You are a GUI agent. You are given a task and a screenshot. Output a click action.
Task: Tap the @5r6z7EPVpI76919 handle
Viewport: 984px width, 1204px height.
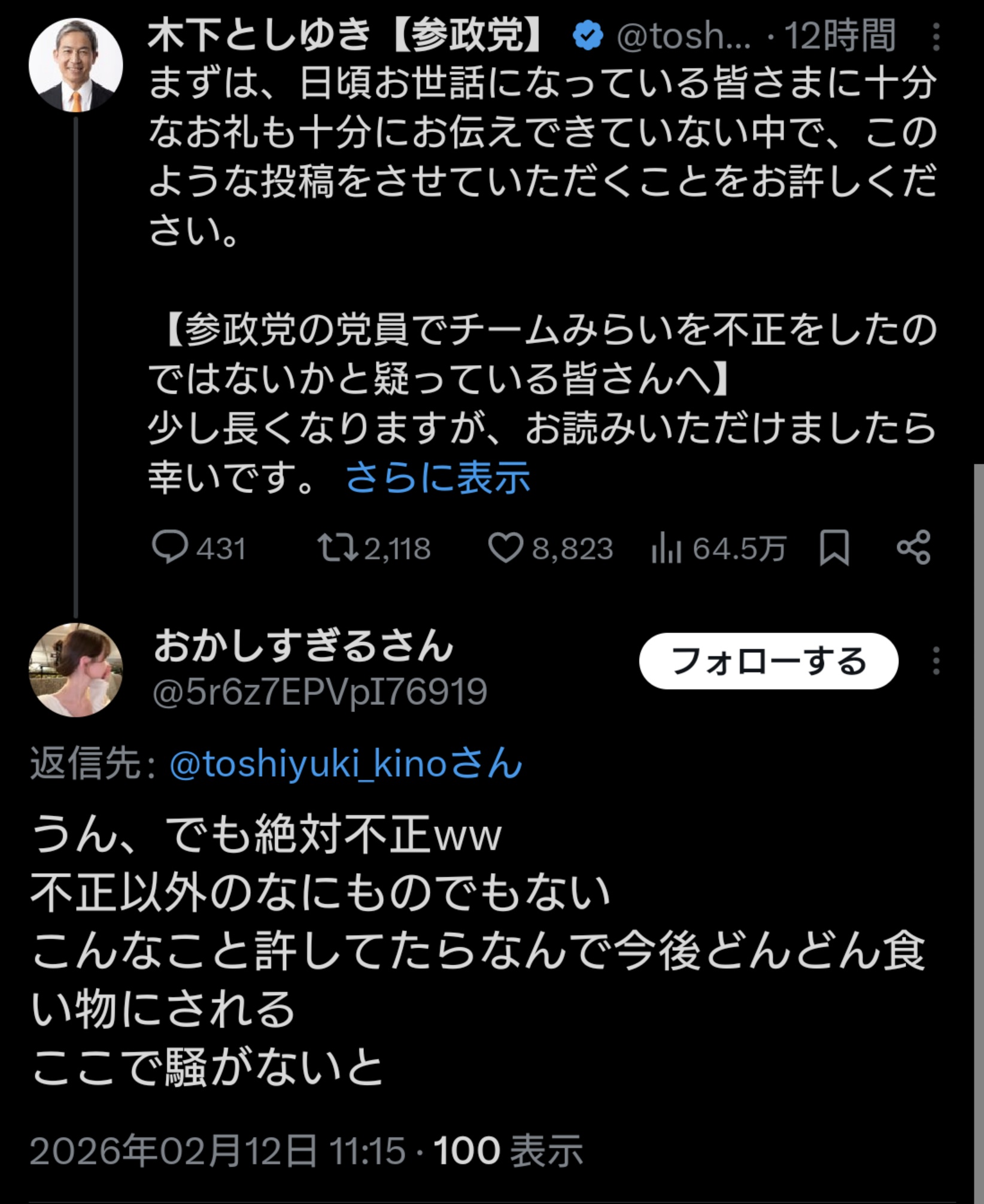[x=320, y=692]
